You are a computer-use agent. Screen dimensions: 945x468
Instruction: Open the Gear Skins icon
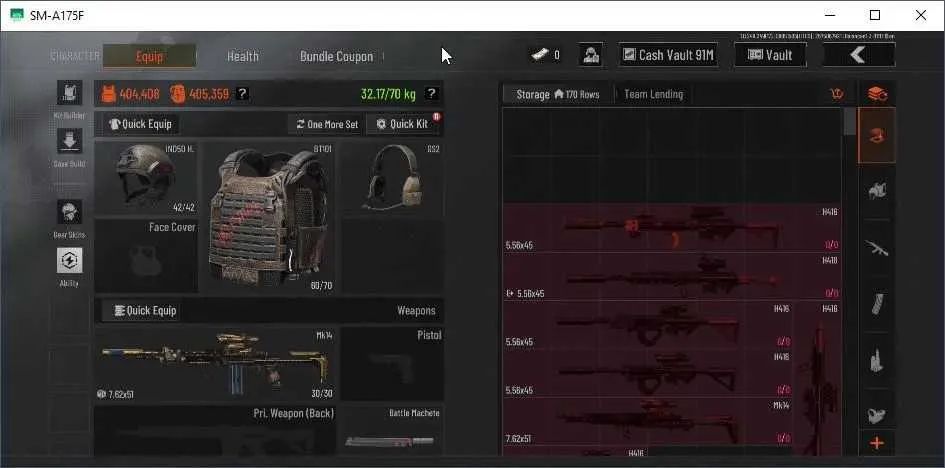pos(69,212)
